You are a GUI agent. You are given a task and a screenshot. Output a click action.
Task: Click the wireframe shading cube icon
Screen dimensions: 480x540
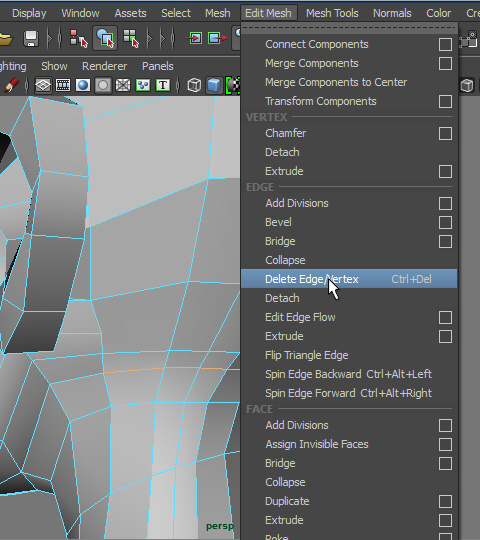tap(194, 85)
